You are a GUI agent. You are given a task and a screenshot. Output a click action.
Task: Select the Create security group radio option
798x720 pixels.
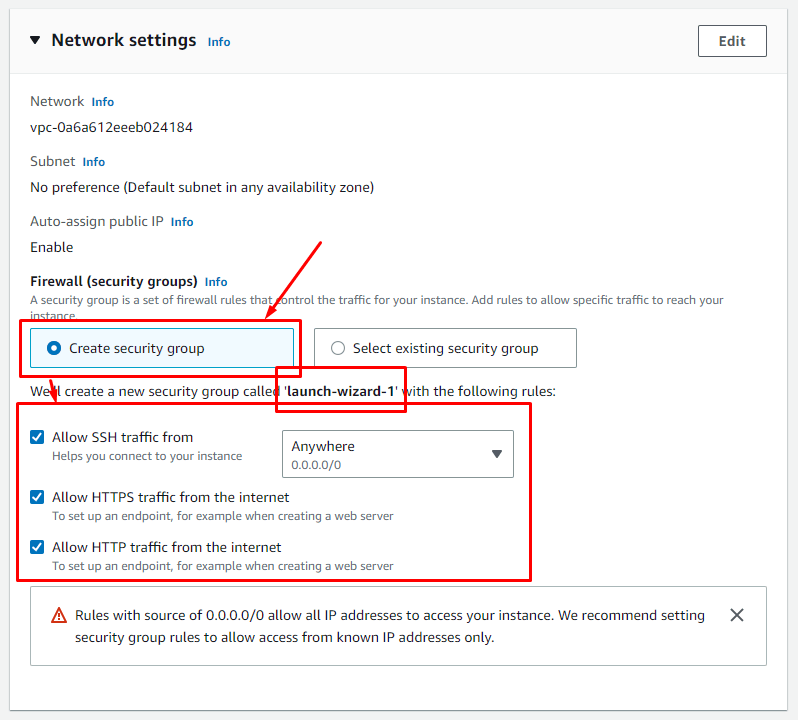(x=162, y=348)
